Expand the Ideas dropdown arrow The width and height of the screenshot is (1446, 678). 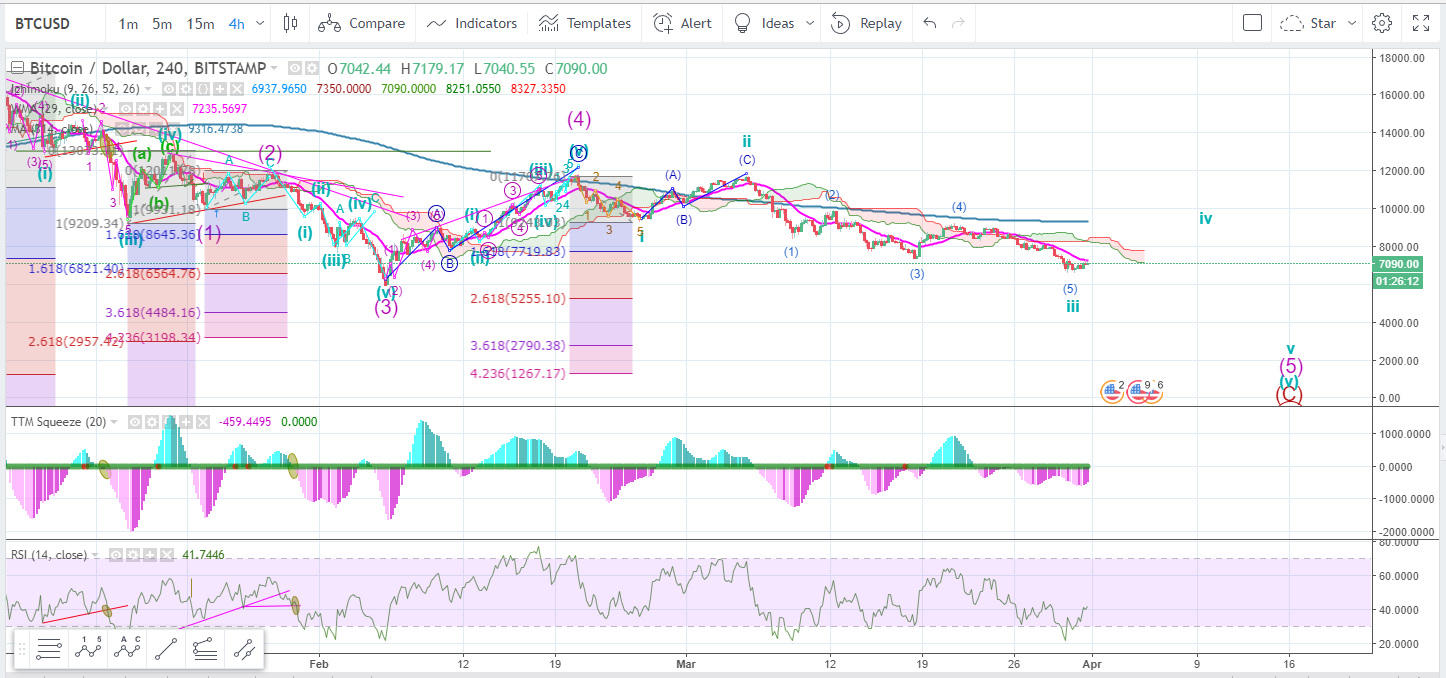click(809, 23)
